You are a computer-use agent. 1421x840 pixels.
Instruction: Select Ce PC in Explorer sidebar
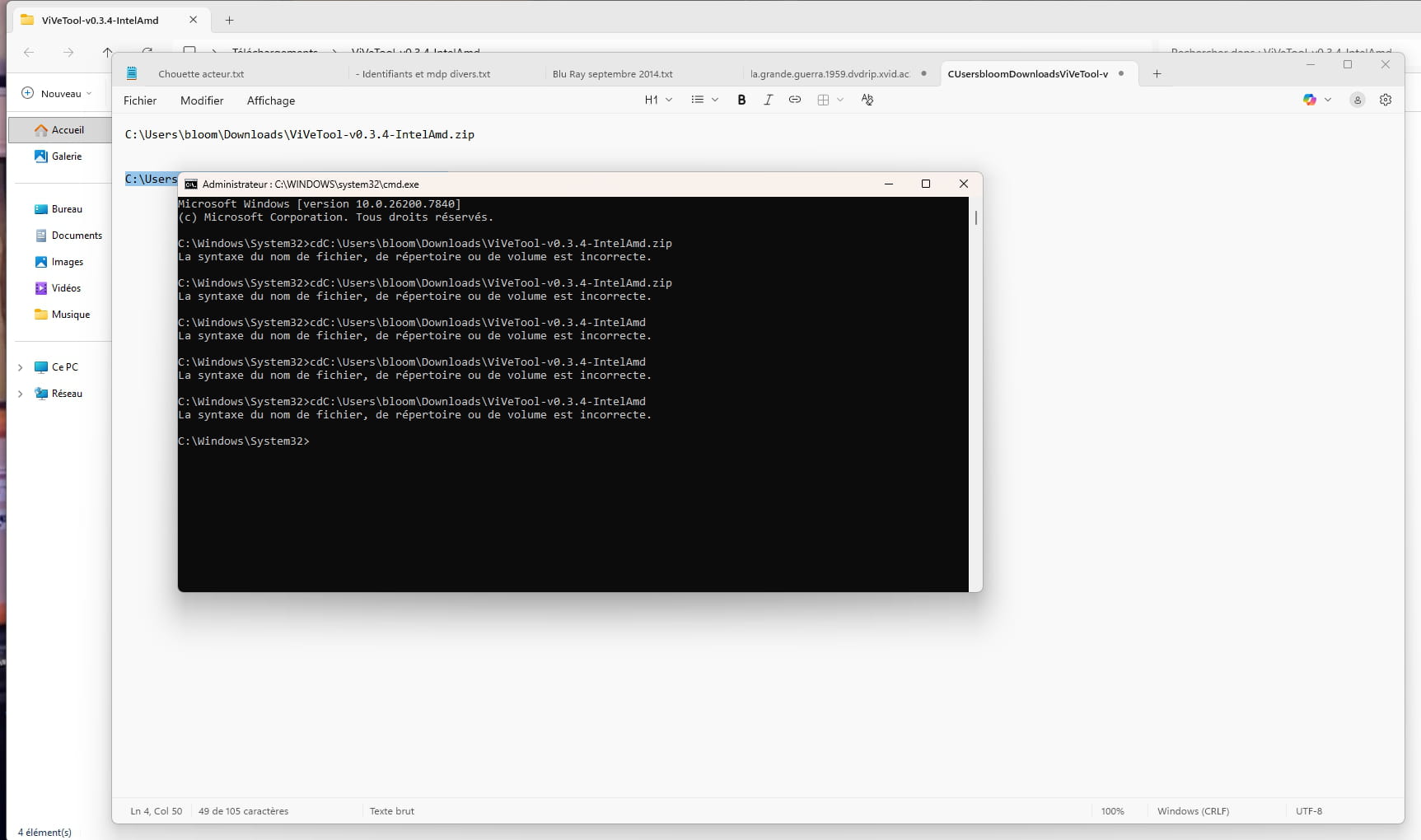tap(57, 367)
